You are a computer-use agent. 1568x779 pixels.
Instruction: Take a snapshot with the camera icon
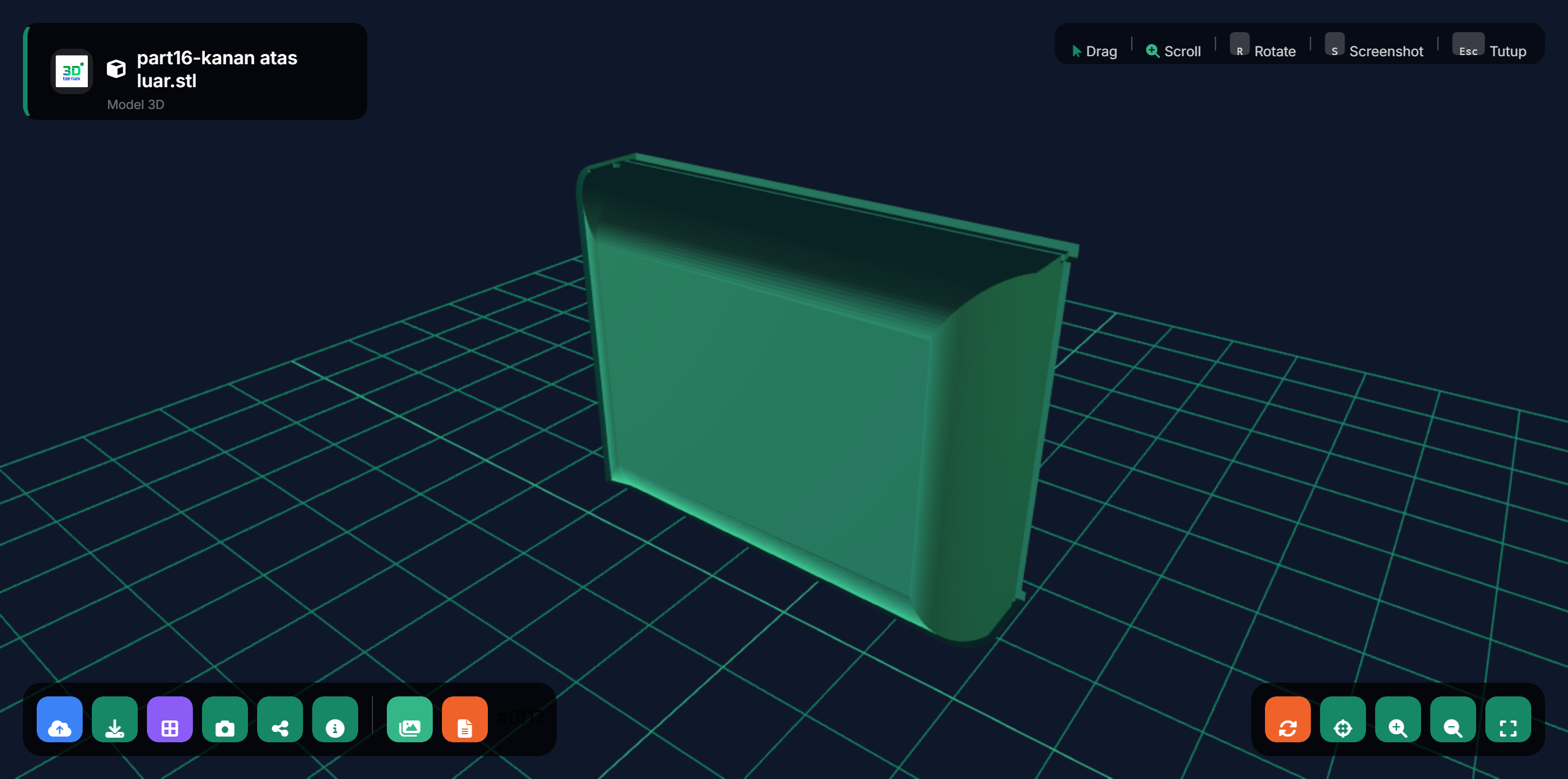(224, 719)
